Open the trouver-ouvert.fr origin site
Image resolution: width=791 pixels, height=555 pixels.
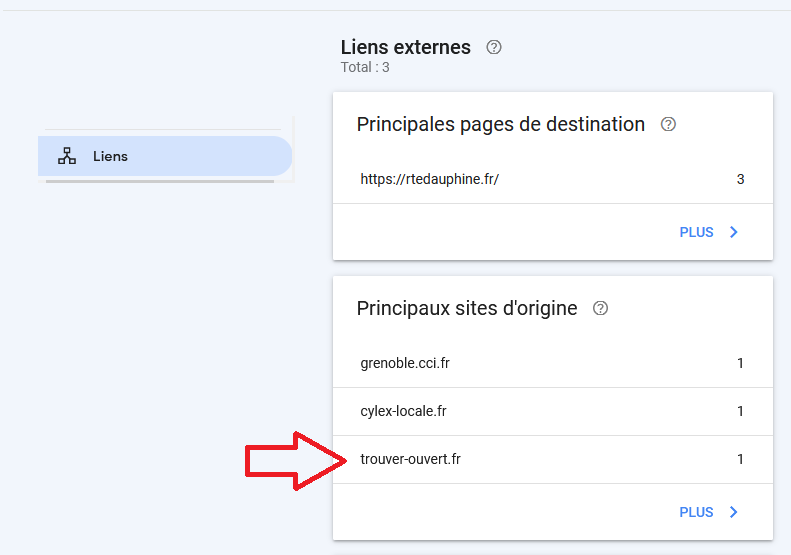coord(410,459)
